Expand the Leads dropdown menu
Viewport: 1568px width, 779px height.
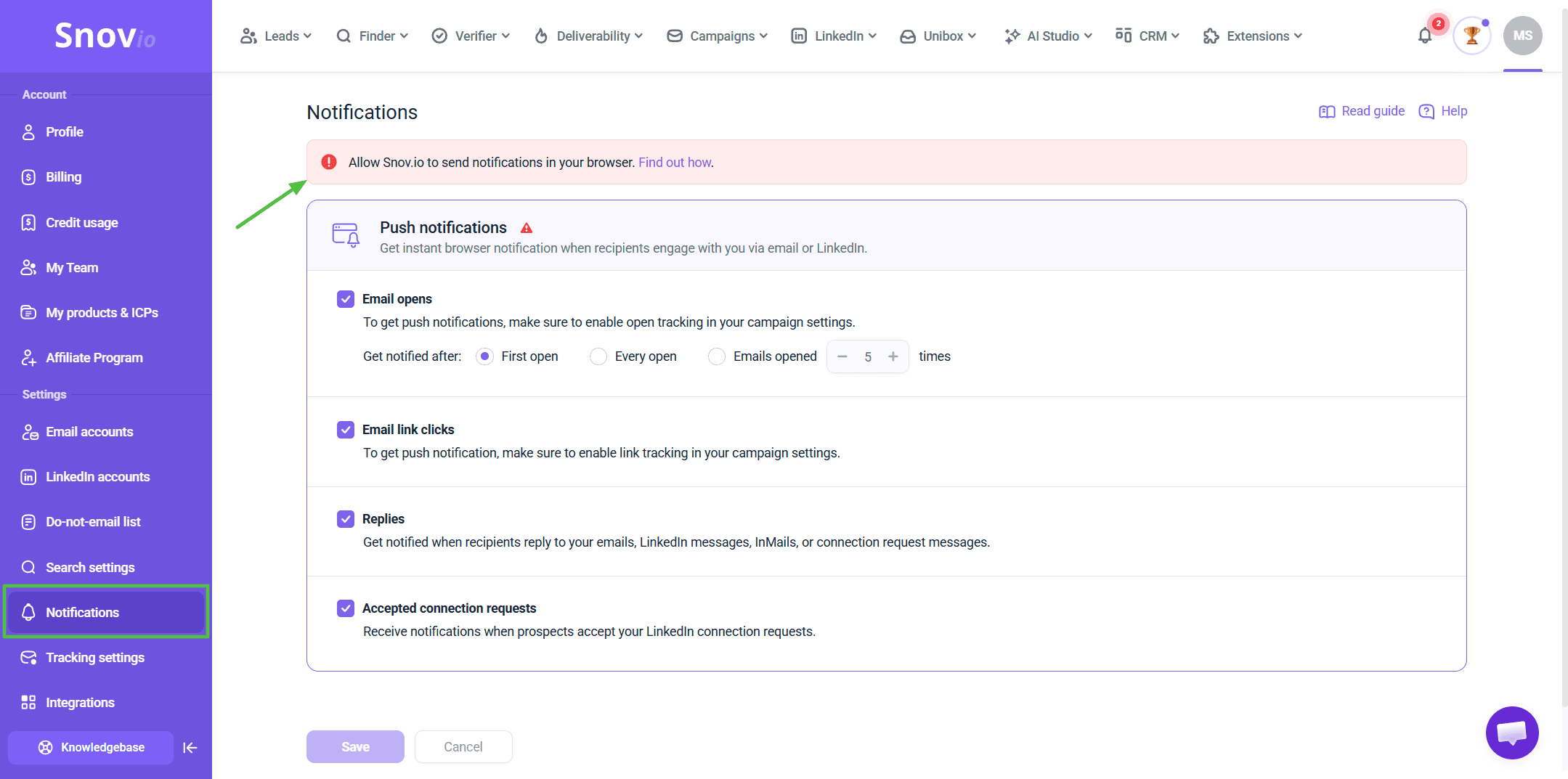click(x=276, y=36)
